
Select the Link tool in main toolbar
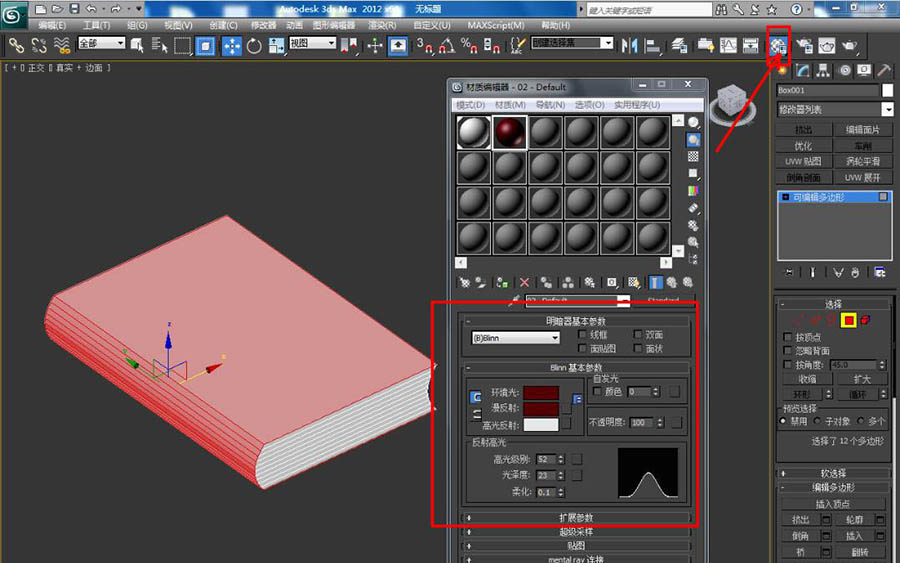(16, 45)
